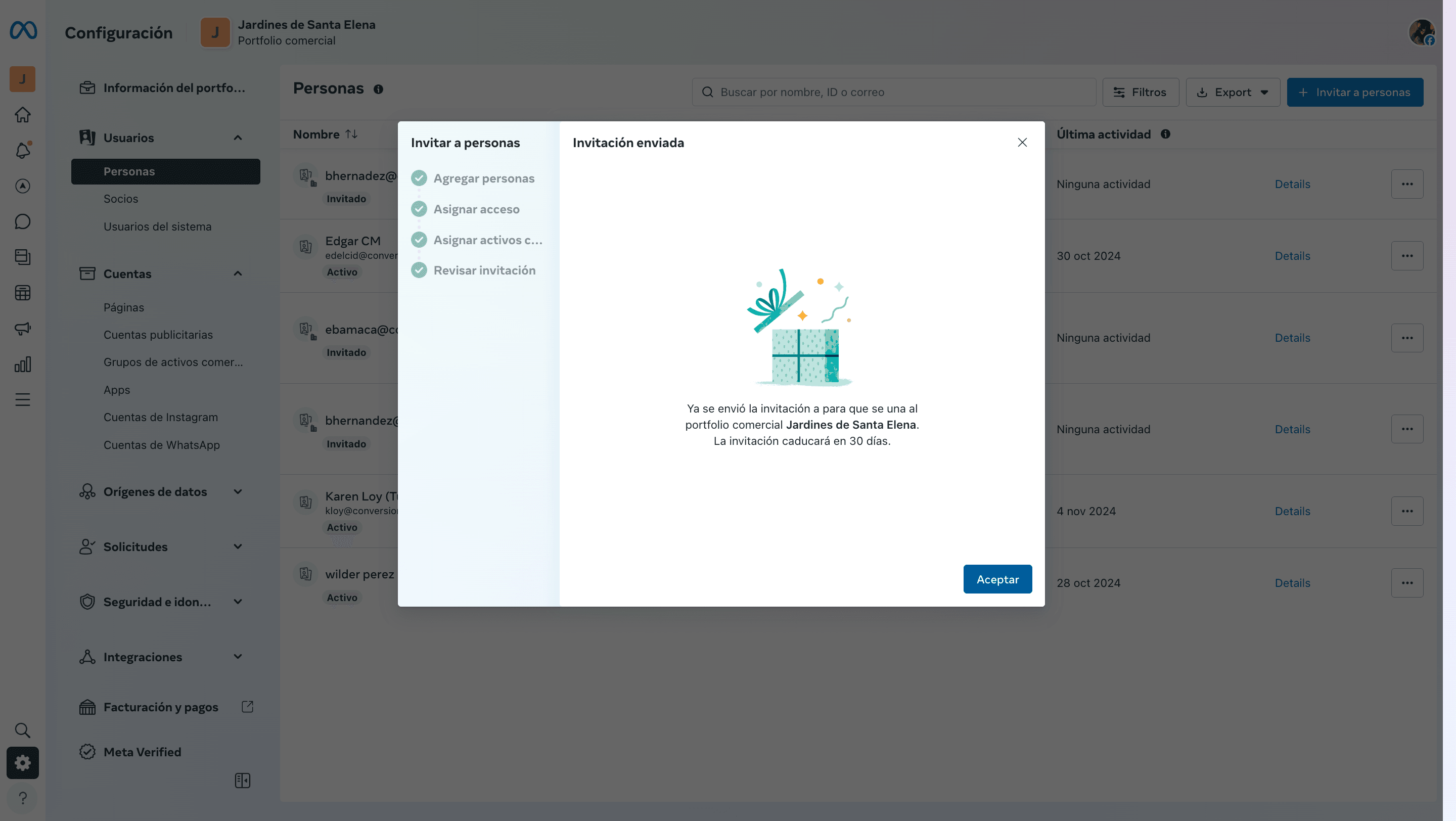This screenshot has width=1456, height=821.
Task: Open the megaphone ads icon
Action: pos(23,328)
